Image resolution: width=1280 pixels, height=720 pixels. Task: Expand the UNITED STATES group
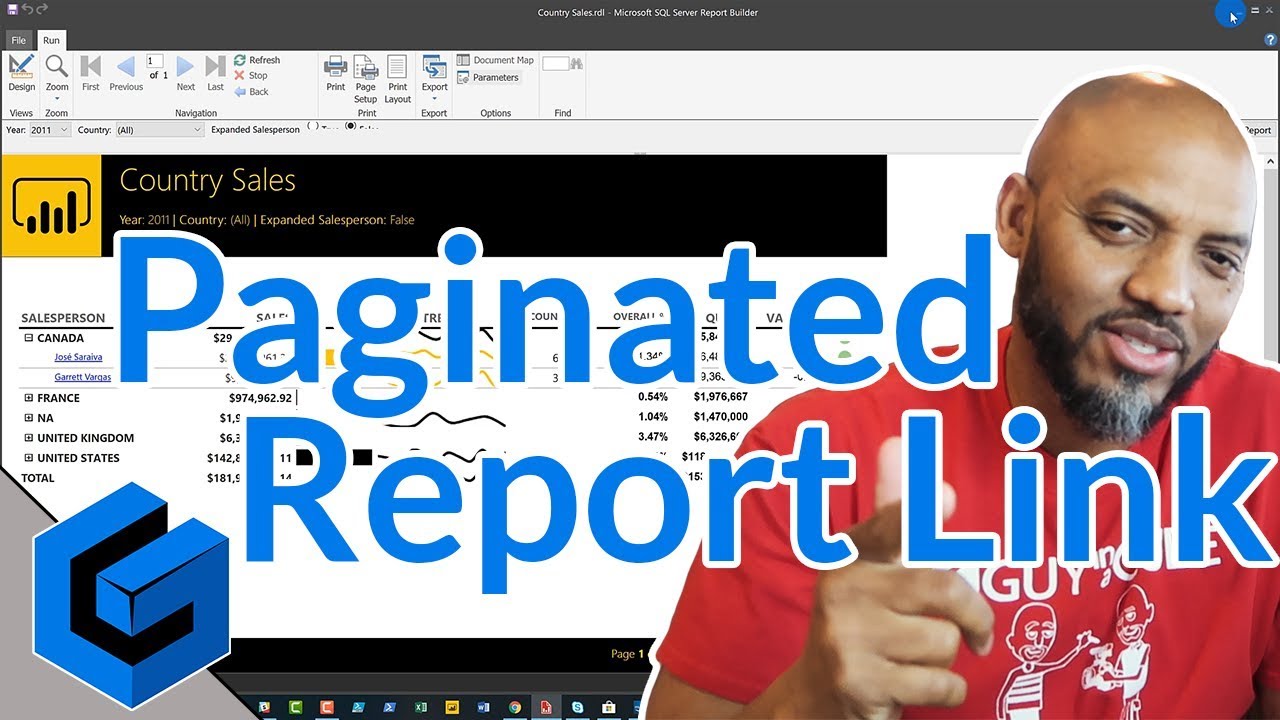point(29,458)
